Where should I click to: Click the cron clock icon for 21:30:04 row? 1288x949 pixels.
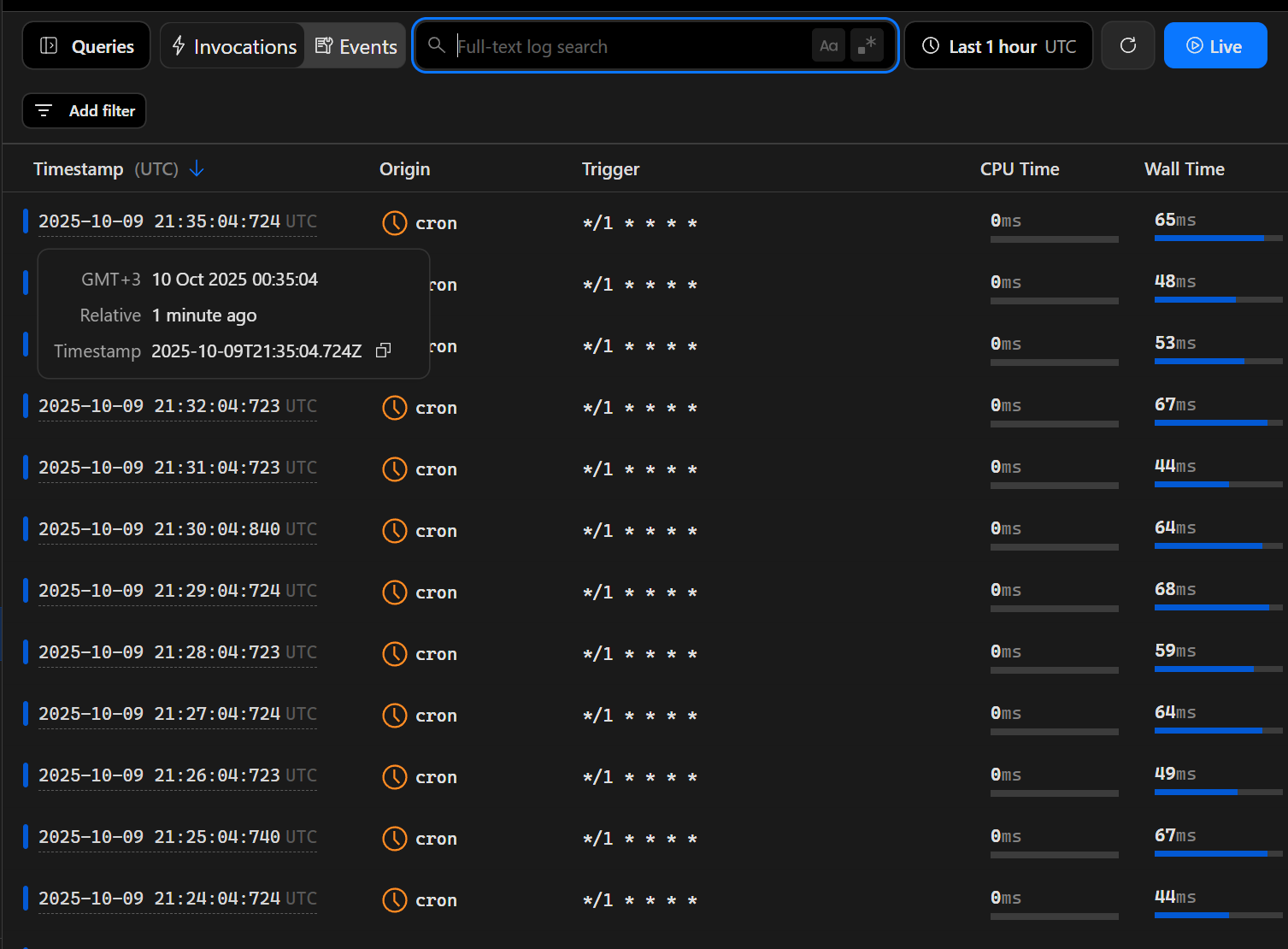394,531
